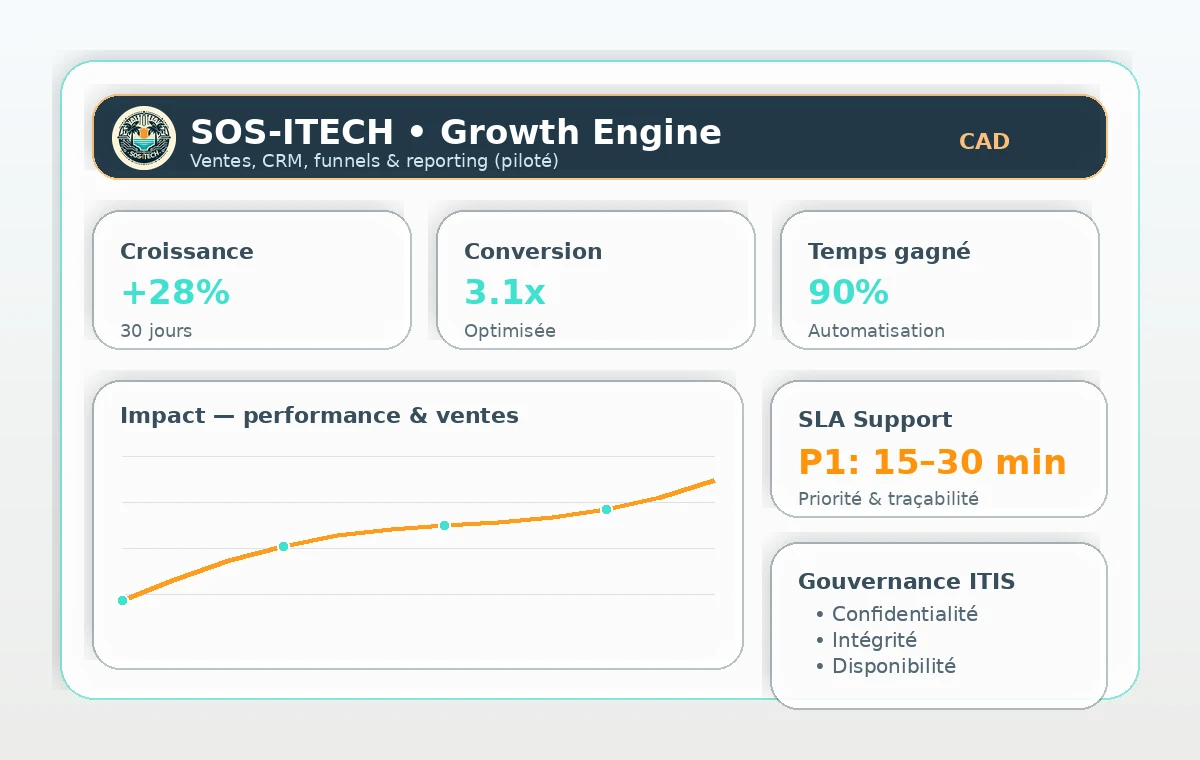Image resolution: width=1200 pixels, height=760 pixels.
Task: Open the SLA Support card heading
Action: click(875, 420)
